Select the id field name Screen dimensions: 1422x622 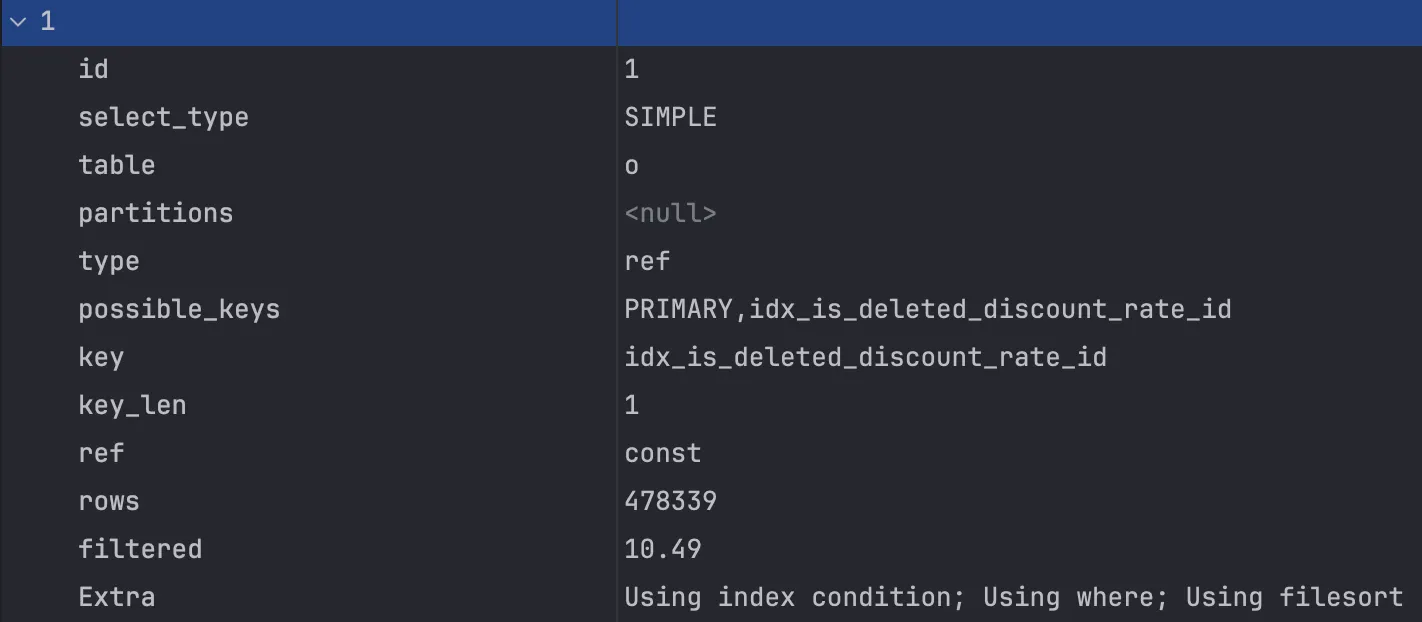[x=93, y=69]
